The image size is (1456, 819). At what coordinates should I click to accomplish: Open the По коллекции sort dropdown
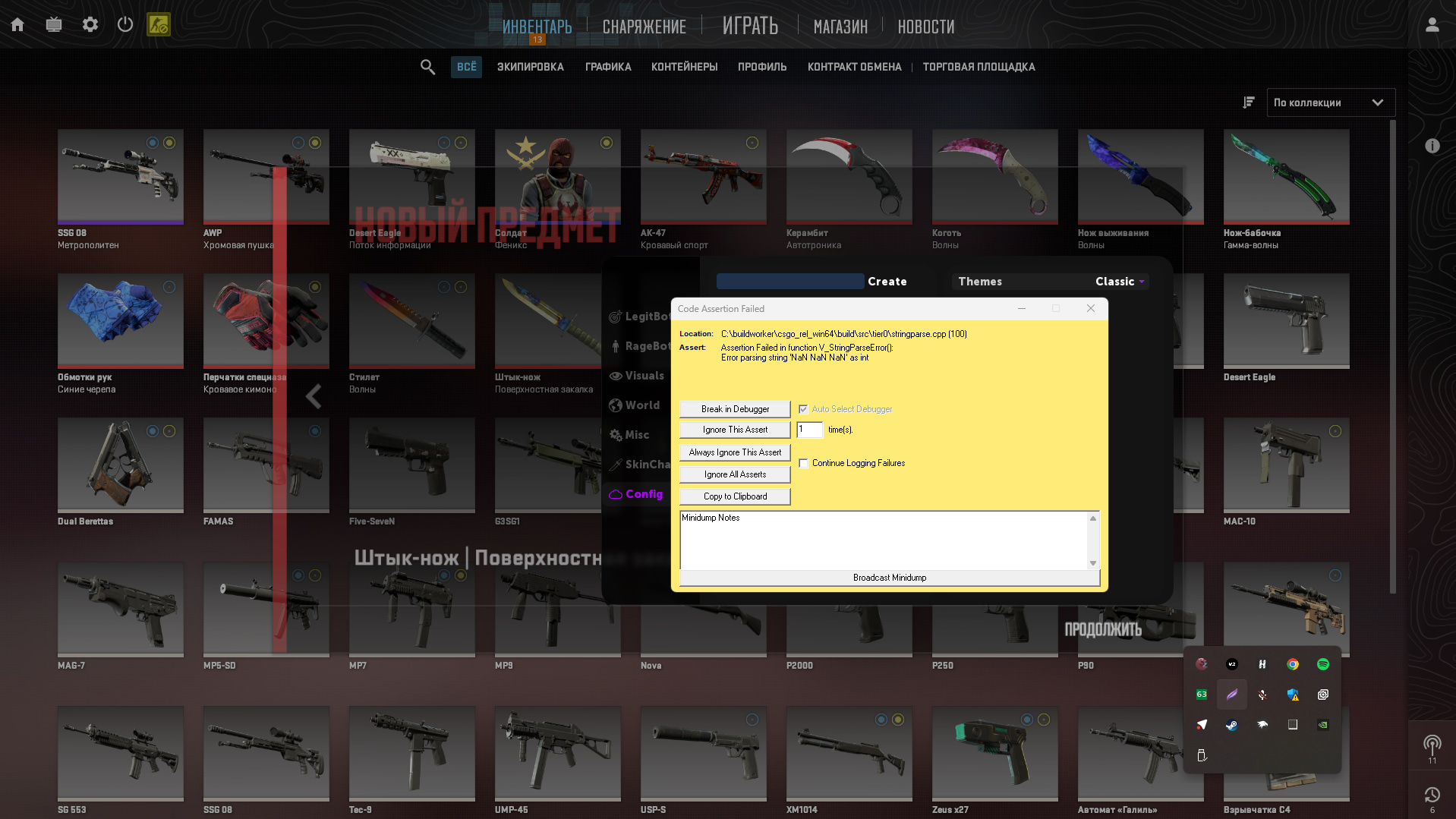click(x=1330, y=102)
